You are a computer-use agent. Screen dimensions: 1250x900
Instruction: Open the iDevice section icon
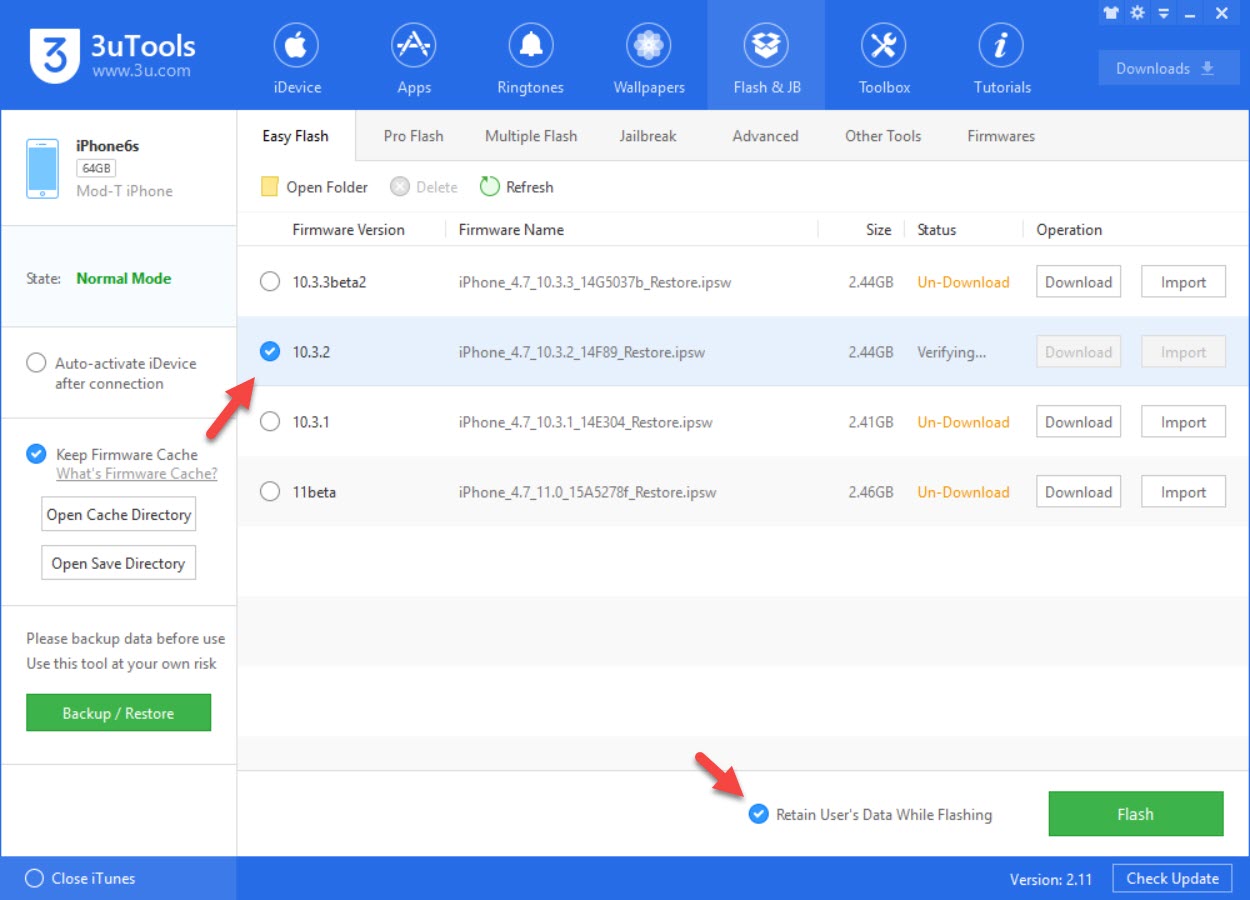[x=297, y=46]
